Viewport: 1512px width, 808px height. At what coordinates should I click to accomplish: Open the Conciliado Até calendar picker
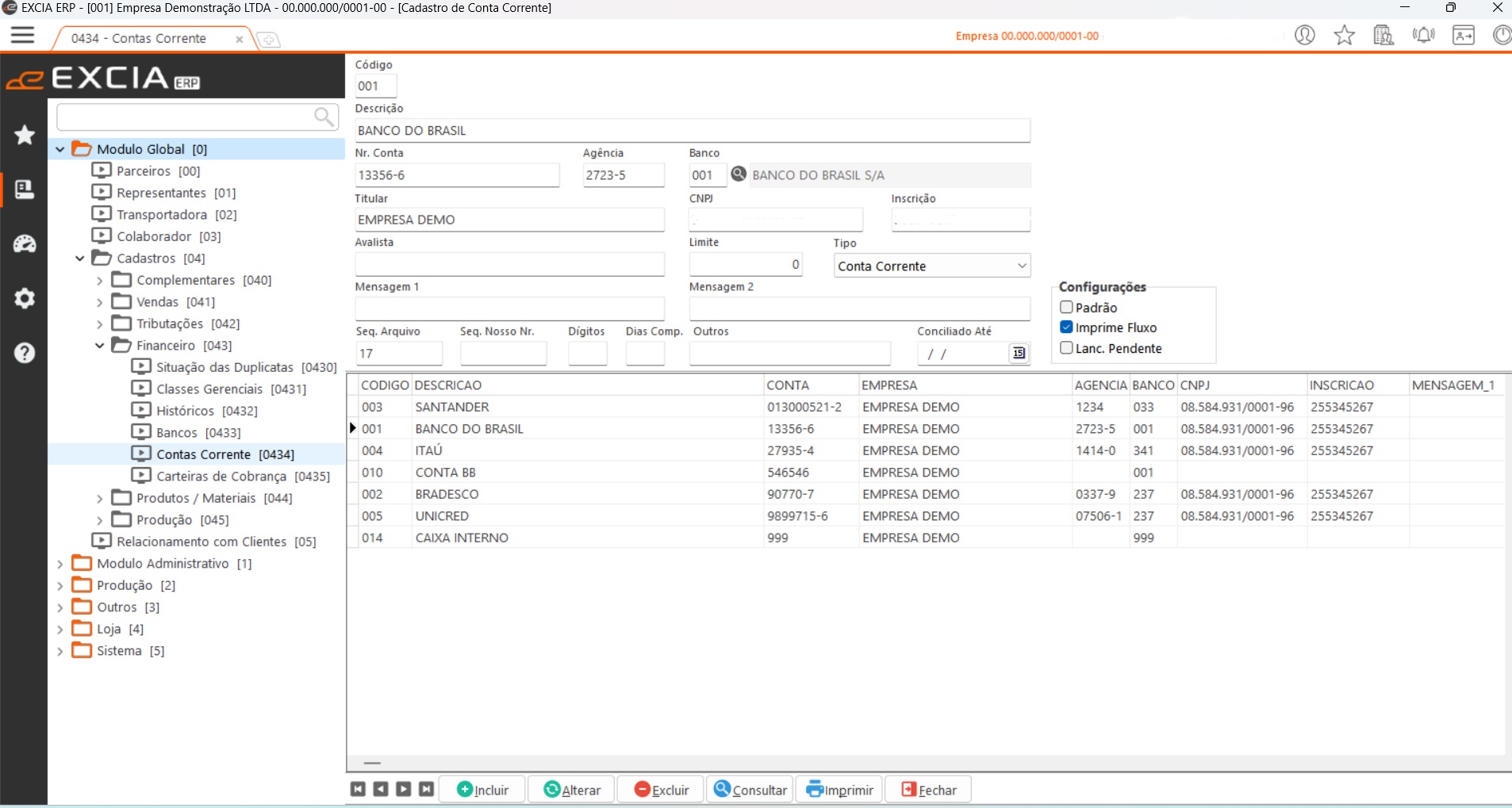pos(1019,353)
